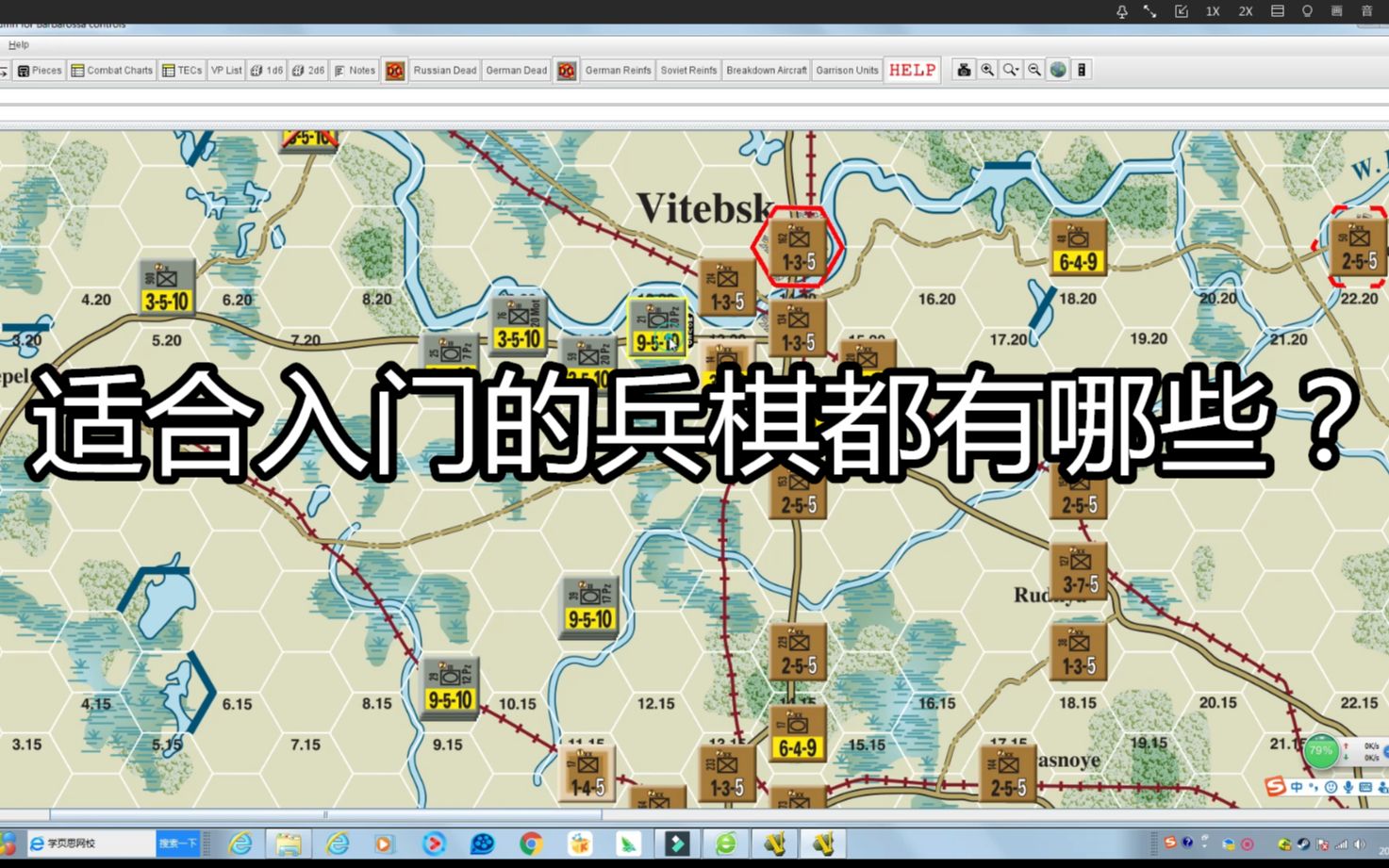The height and width of the screenshot is (868, 1389).
Task: Click the 79% green circle indicator
Action: (1321, 751)
